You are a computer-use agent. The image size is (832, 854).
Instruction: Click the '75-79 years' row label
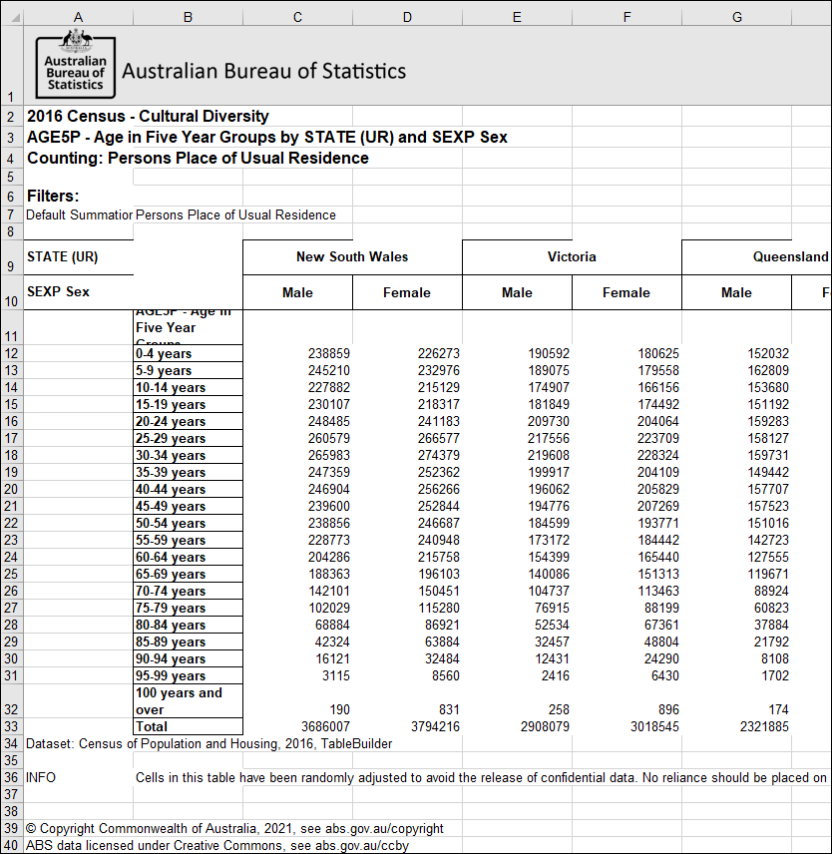pyautogui.click(x=188, y=607)
